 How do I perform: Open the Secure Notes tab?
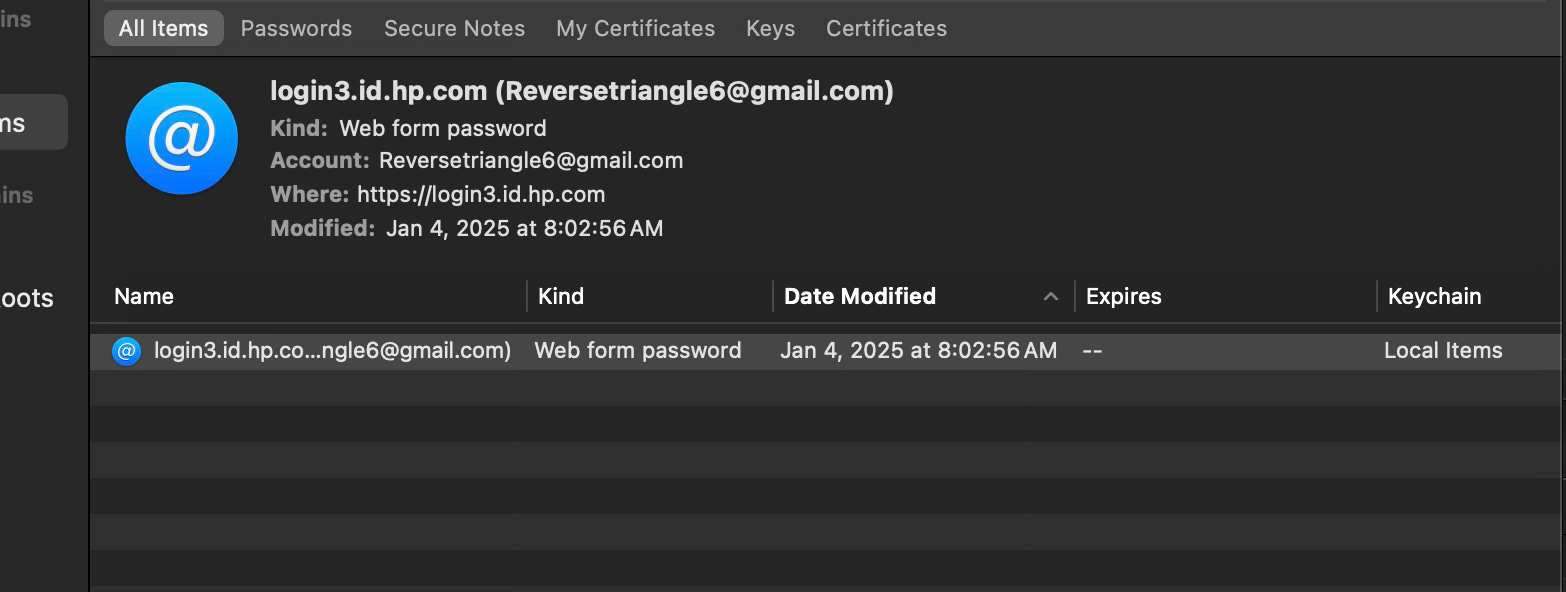(x=454, y=28)
